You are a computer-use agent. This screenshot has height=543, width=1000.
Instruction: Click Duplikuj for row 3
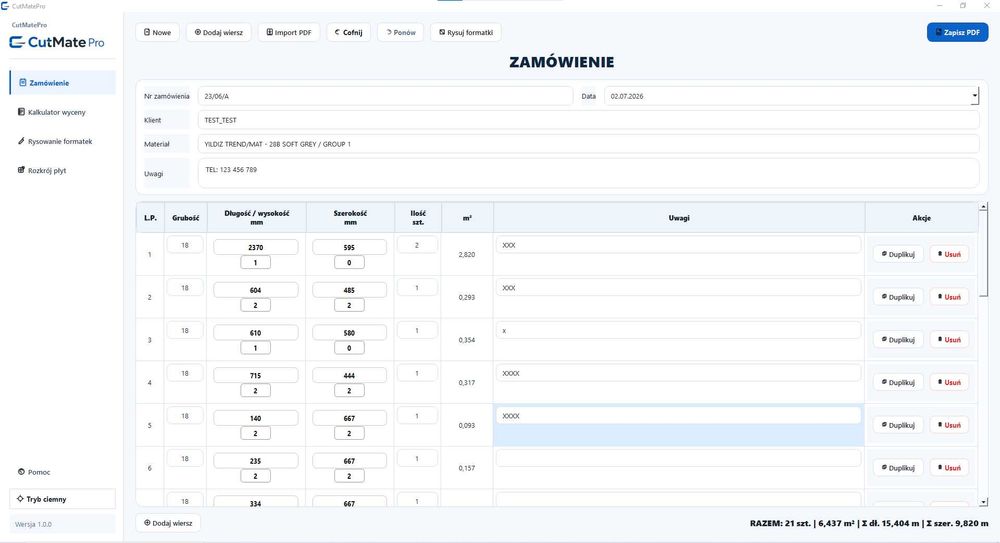pyautogui.click(x=898, y=339)
